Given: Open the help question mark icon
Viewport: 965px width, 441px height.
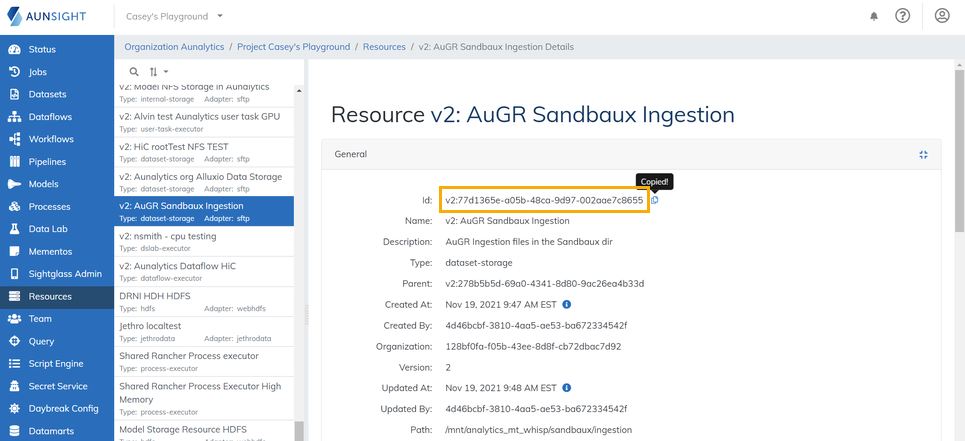Looking at the screenshot, I should coord(902,16).
